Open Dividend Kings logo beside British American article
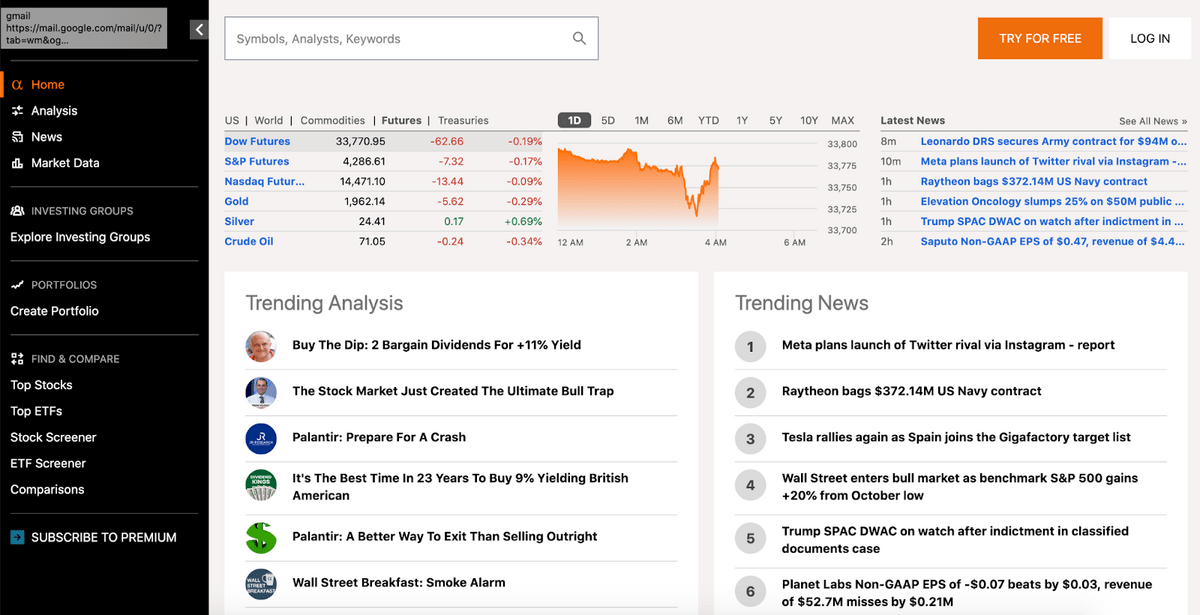This screenshot has height=615, width=1200. (261, 485)
